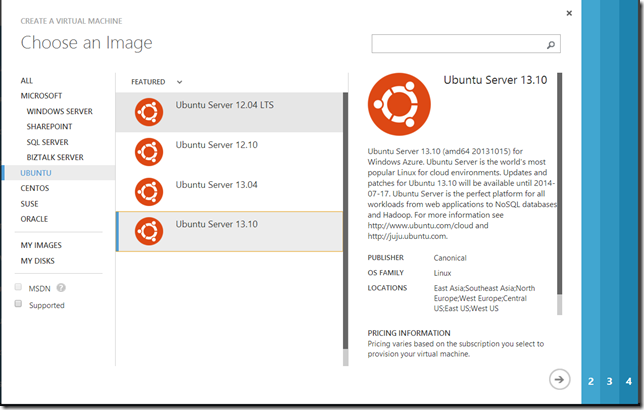Click the Ubuntu logo beside Ubuntu Server 13.04
644x410 pixels.
click(x=149, y=191)
